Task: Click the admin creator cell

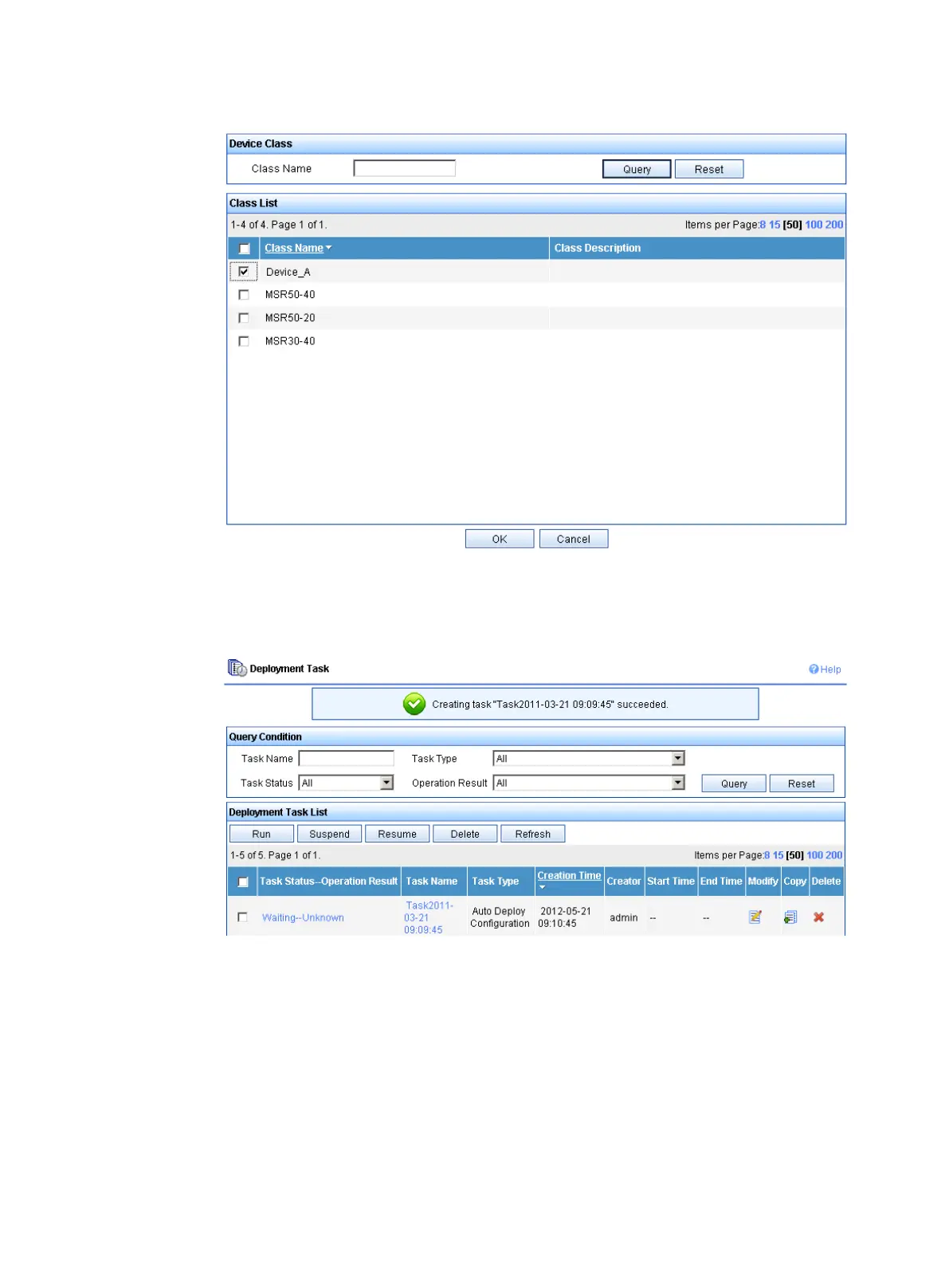Action: coord(624,917)
